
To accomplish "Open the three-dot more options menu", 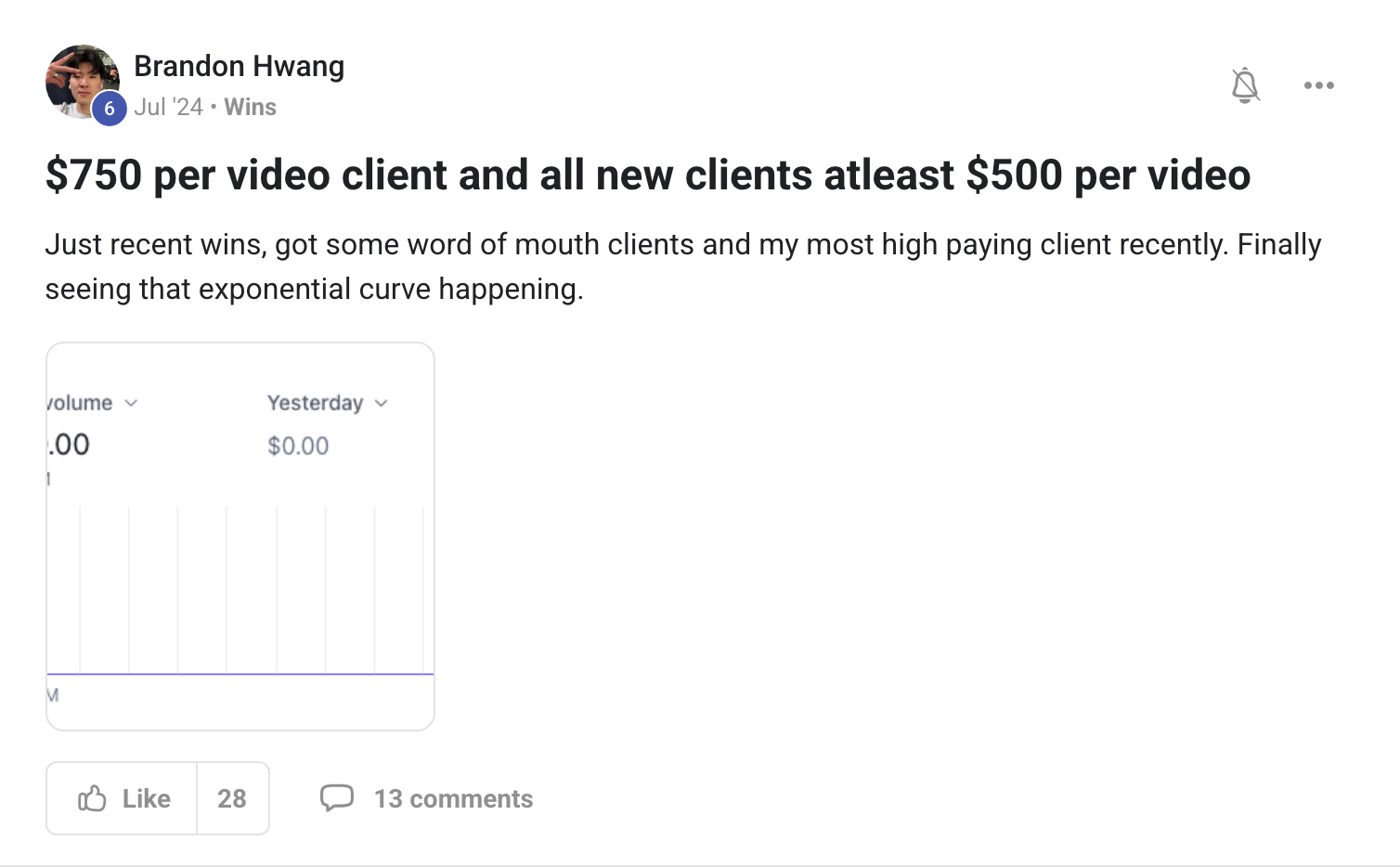I will (1318, 85).
